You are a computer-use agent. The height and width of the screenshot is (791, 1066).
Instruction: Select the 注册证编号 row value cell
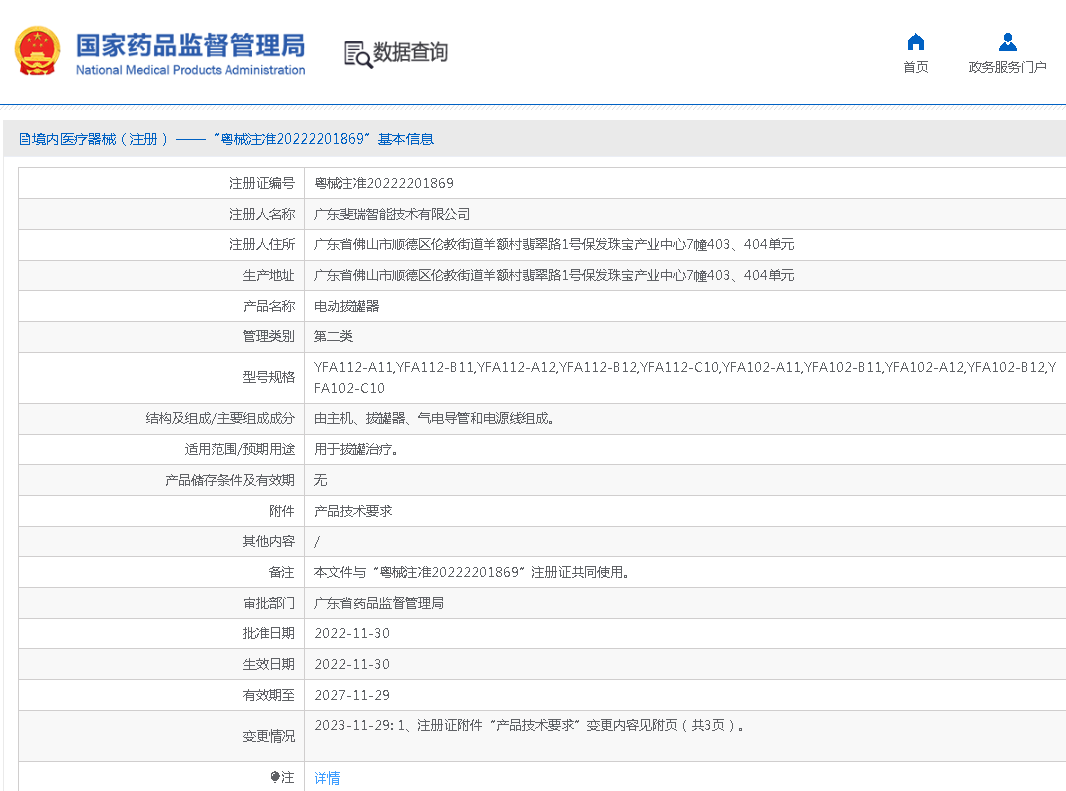coord(384,183)
